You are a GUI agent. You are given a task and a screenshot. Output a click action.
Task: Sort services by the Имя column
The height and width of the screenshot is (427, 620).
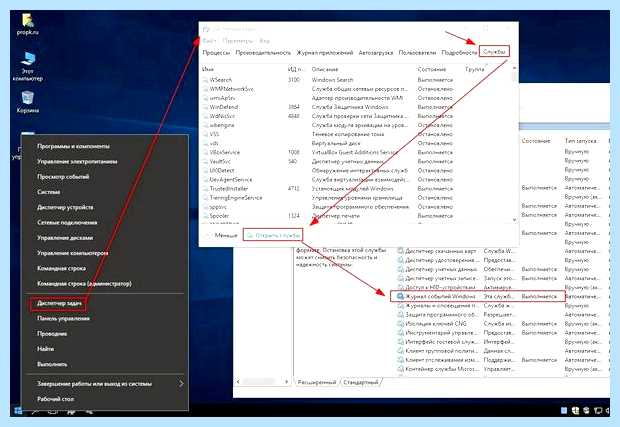point(208,69)
